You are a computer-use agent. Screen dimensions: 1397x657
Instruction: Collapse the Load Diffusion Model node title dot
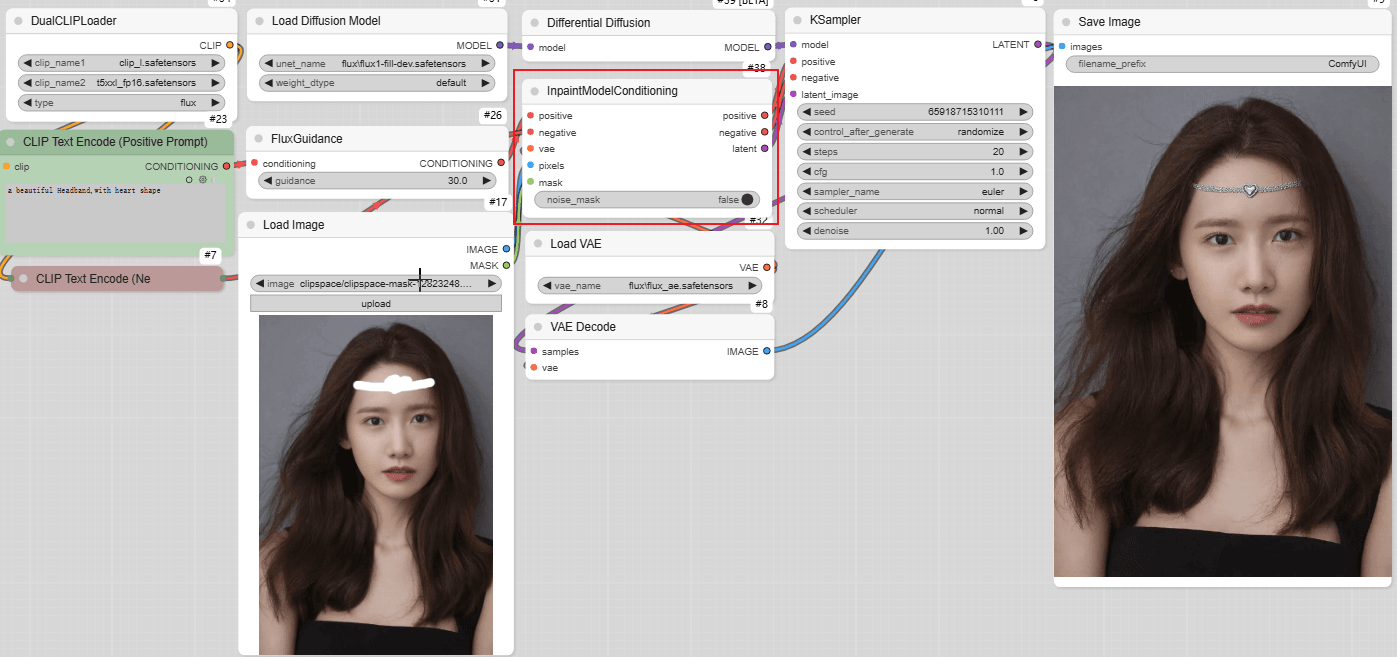click(257, 20)
